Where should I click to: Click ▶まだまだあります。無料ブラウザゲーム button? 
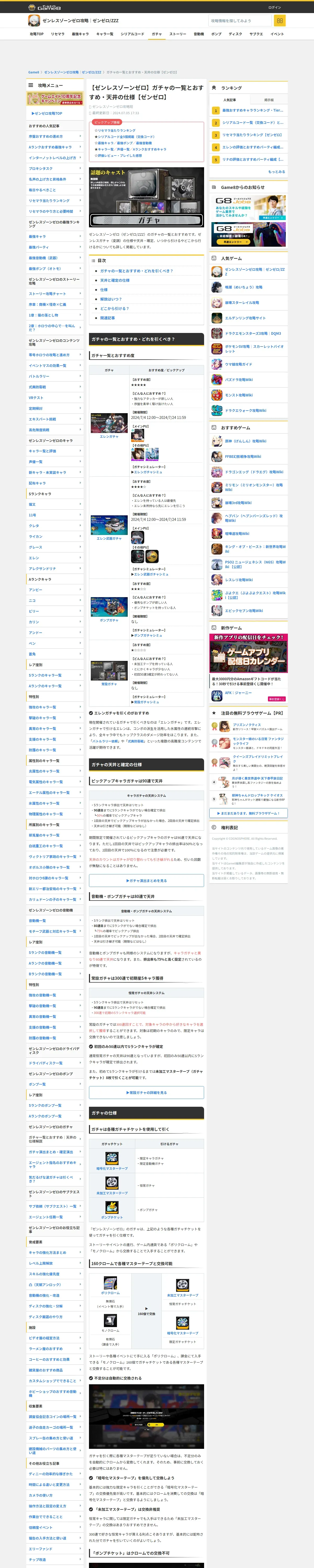pos(249,813)
